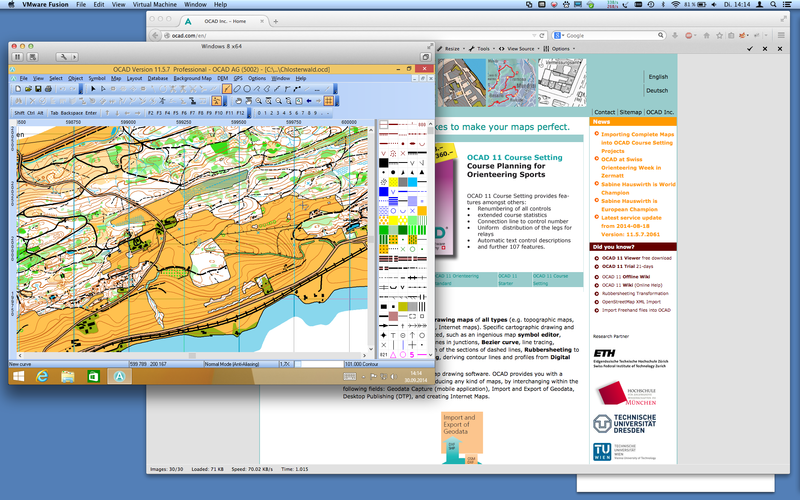Click the Google search field in Firefox

coord(612,36)
